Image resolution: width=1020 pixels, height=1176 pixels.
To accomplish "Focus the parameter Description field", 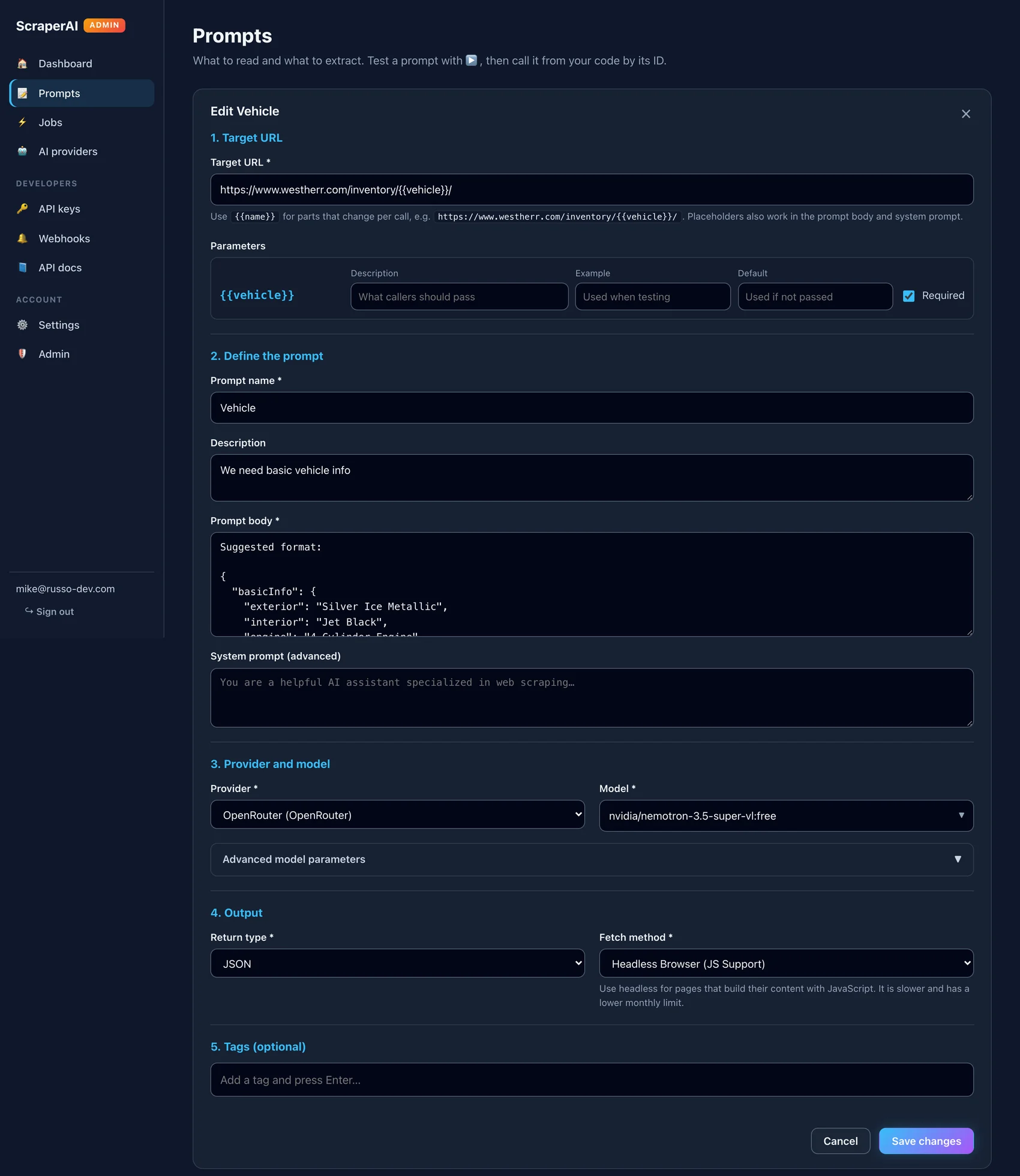I will [x=459, y=296].
